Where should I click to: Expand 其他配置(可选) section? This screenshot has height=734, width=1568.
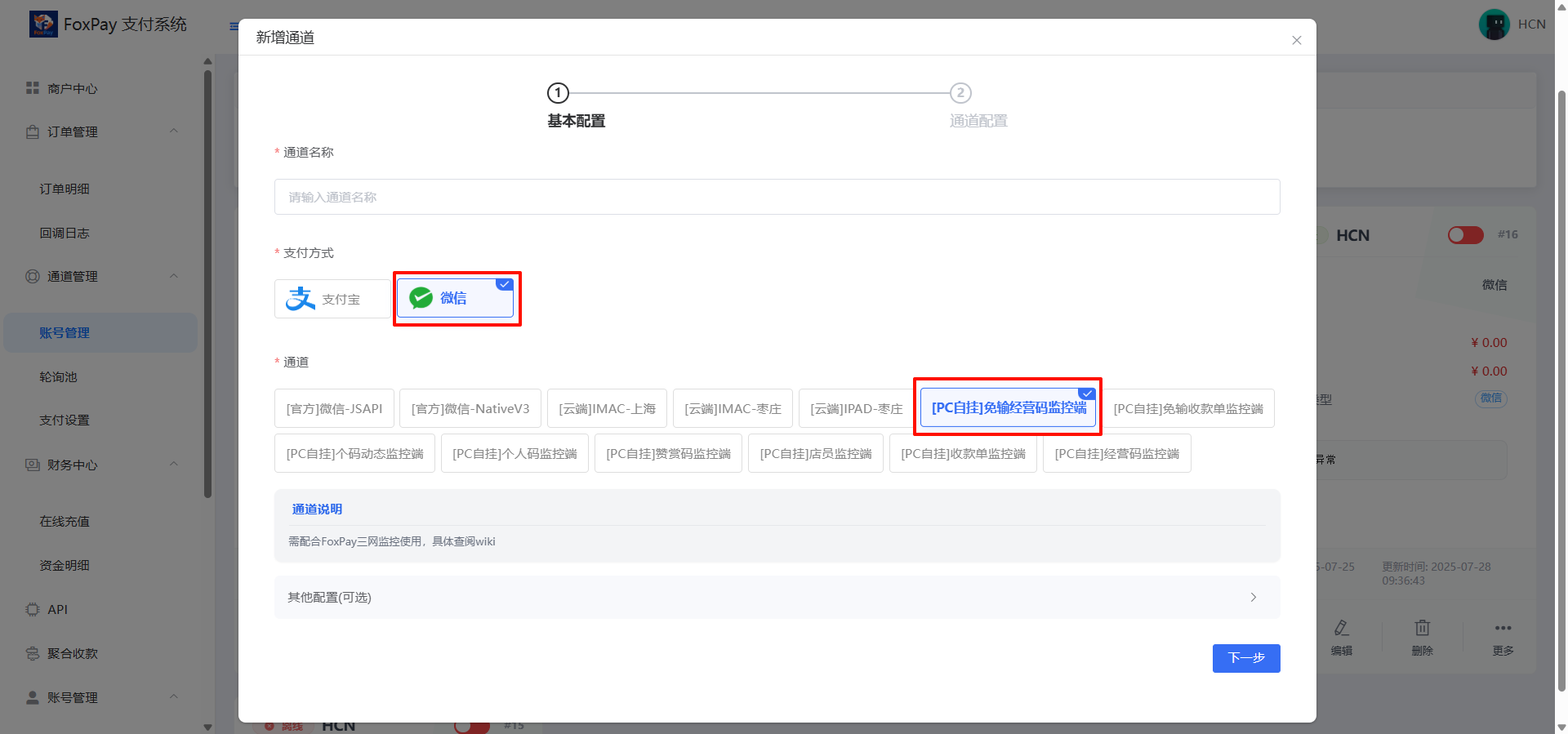[x=777, y=597]
